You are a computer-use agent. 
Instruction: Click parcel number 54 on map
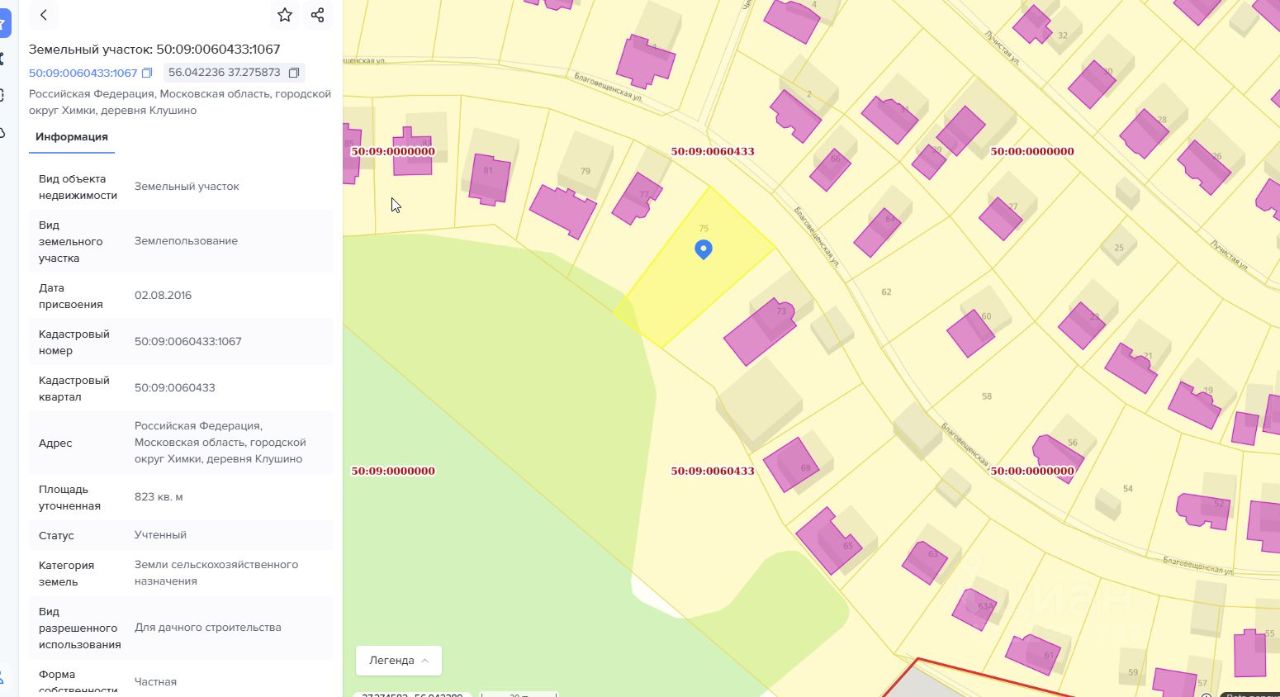click(1128, 489)
